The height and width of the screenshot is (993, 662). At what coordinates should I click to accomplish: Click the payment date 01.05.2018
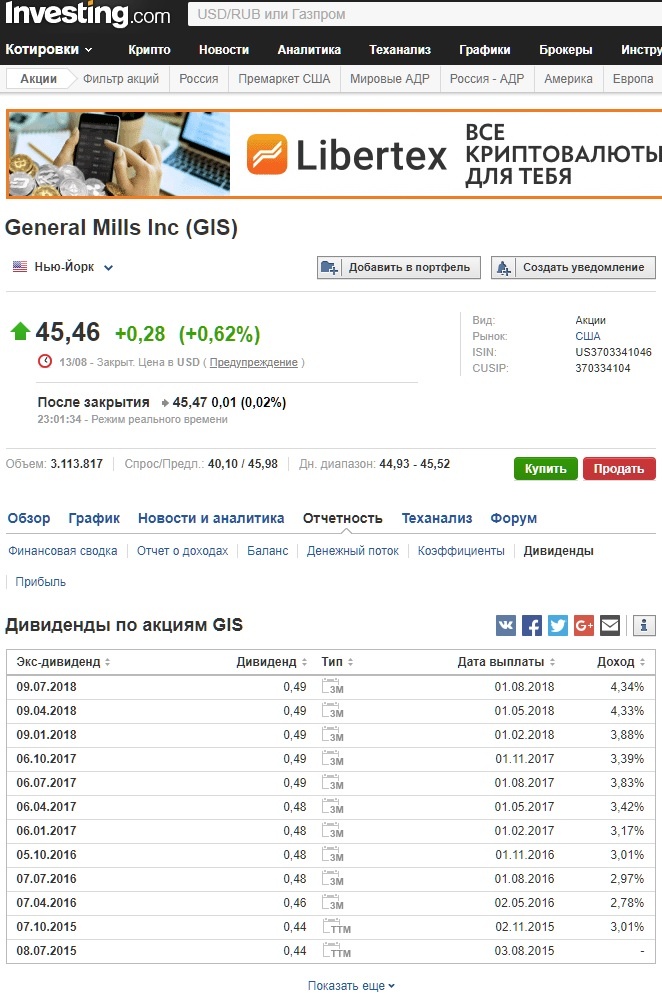tap(525, 711)
